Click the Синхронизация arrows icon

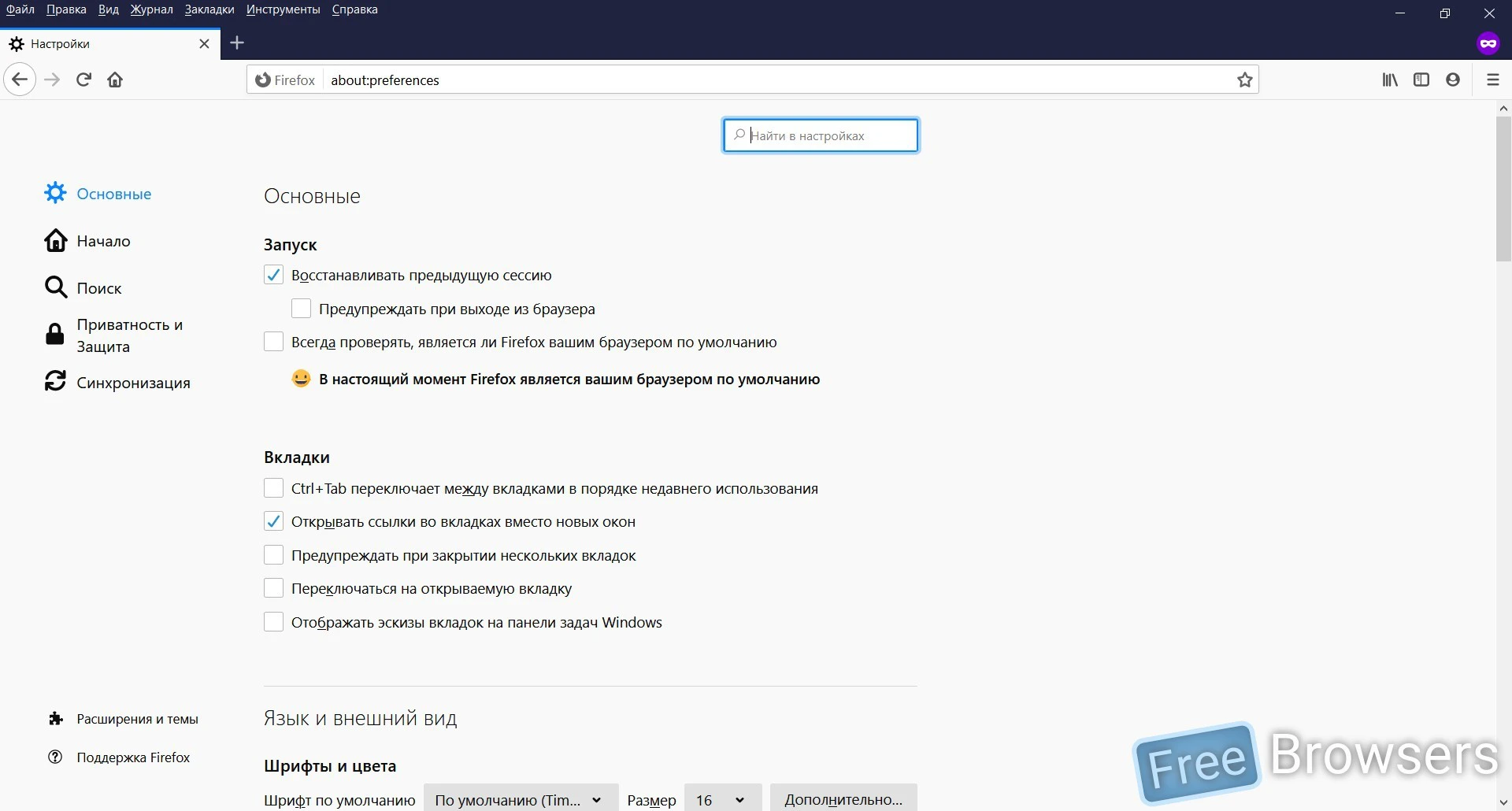coord(55,382)
